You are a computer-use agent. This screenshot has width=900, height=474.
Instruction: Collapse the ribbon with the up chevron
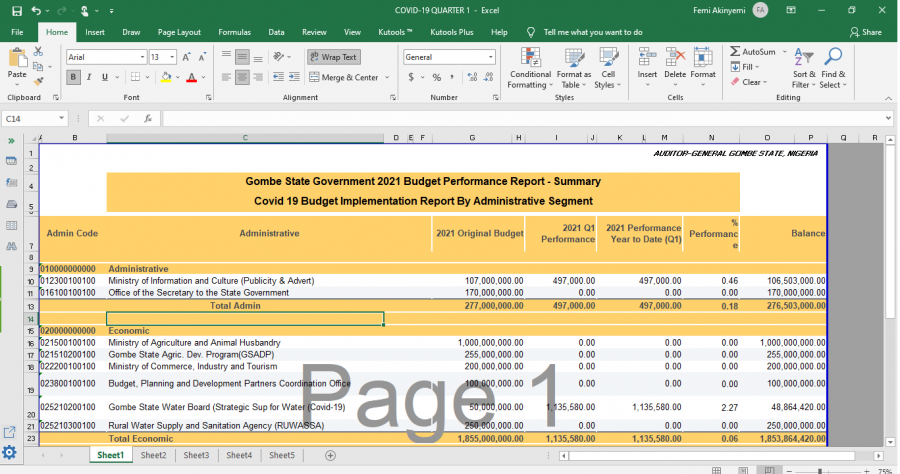click(888, 98)
